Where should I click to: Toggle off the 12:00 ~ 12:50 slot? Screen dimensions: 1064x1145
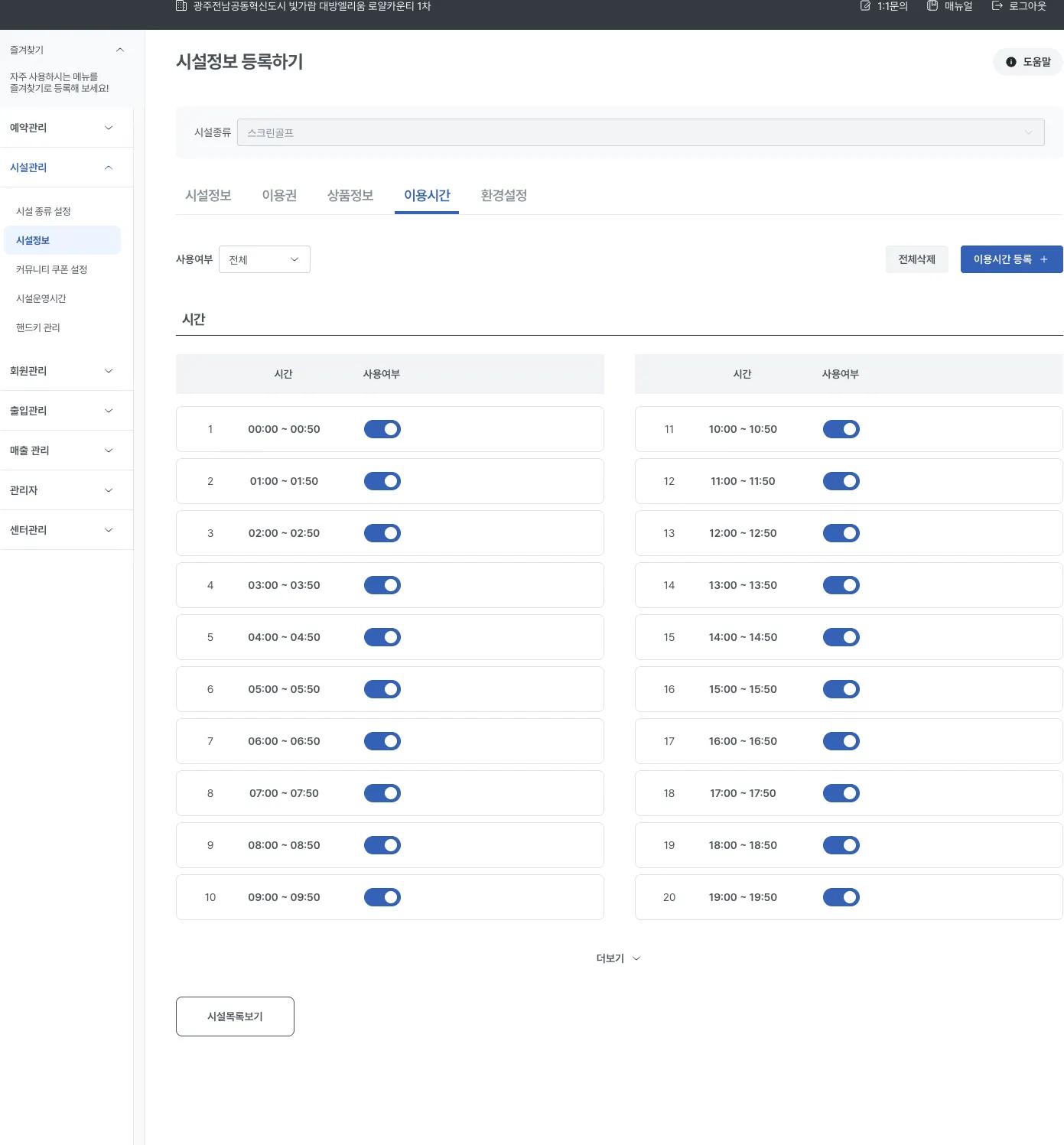(x=841, y=533)
